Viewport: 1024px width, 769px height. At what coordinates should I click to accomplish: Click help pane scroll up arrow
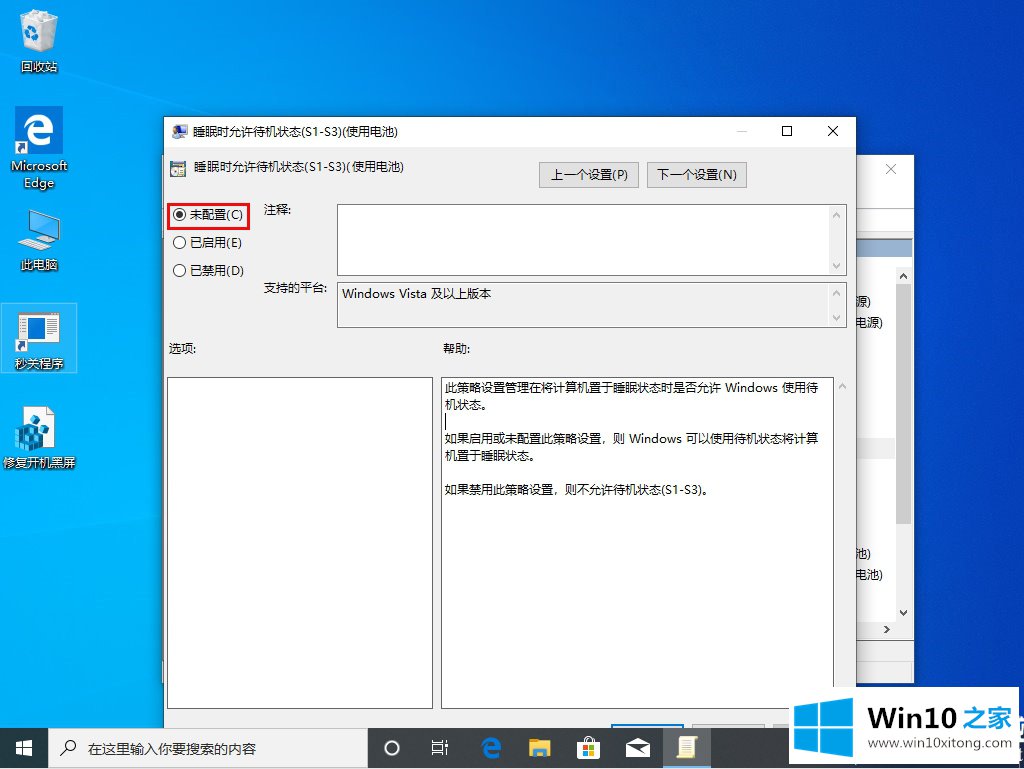point(842,386)
